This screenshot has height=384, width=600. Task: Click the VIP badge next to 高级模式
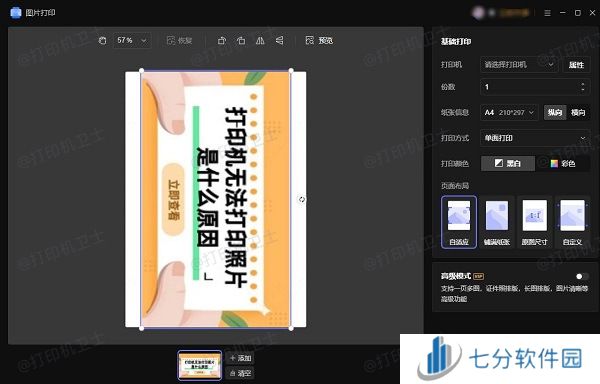(x=478, y=276)
